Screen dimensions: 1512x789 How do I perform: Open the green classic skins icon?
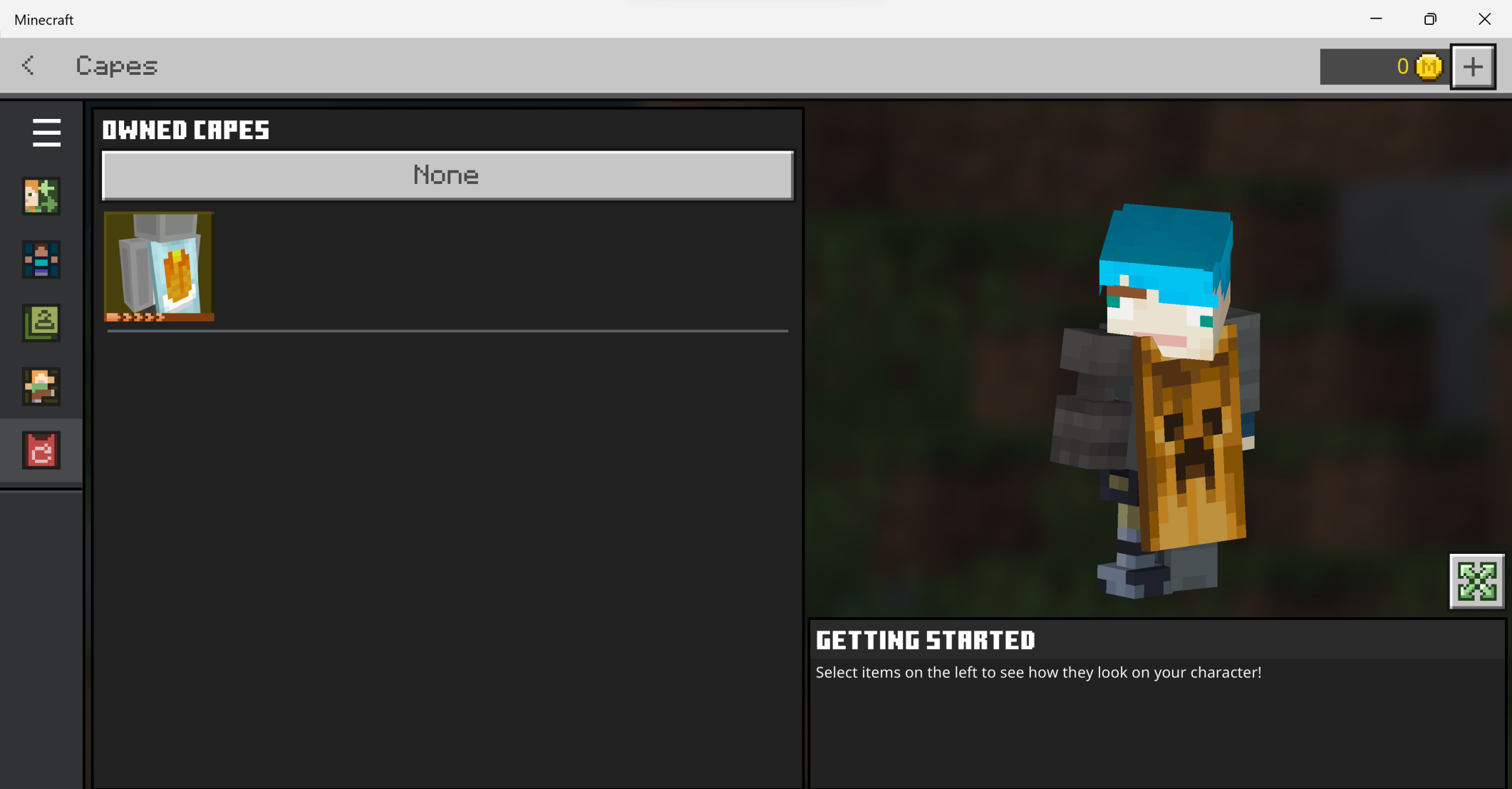41,323
